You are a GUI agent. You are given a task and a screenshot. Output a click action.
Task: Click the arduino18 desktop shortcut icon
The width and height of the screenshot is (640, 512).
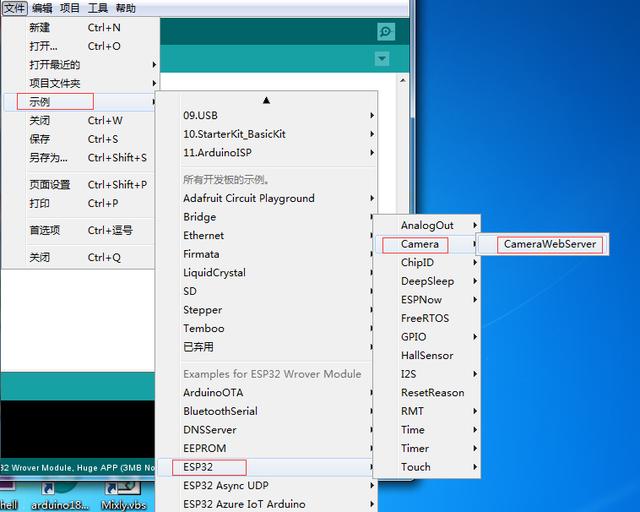[59, 496]
